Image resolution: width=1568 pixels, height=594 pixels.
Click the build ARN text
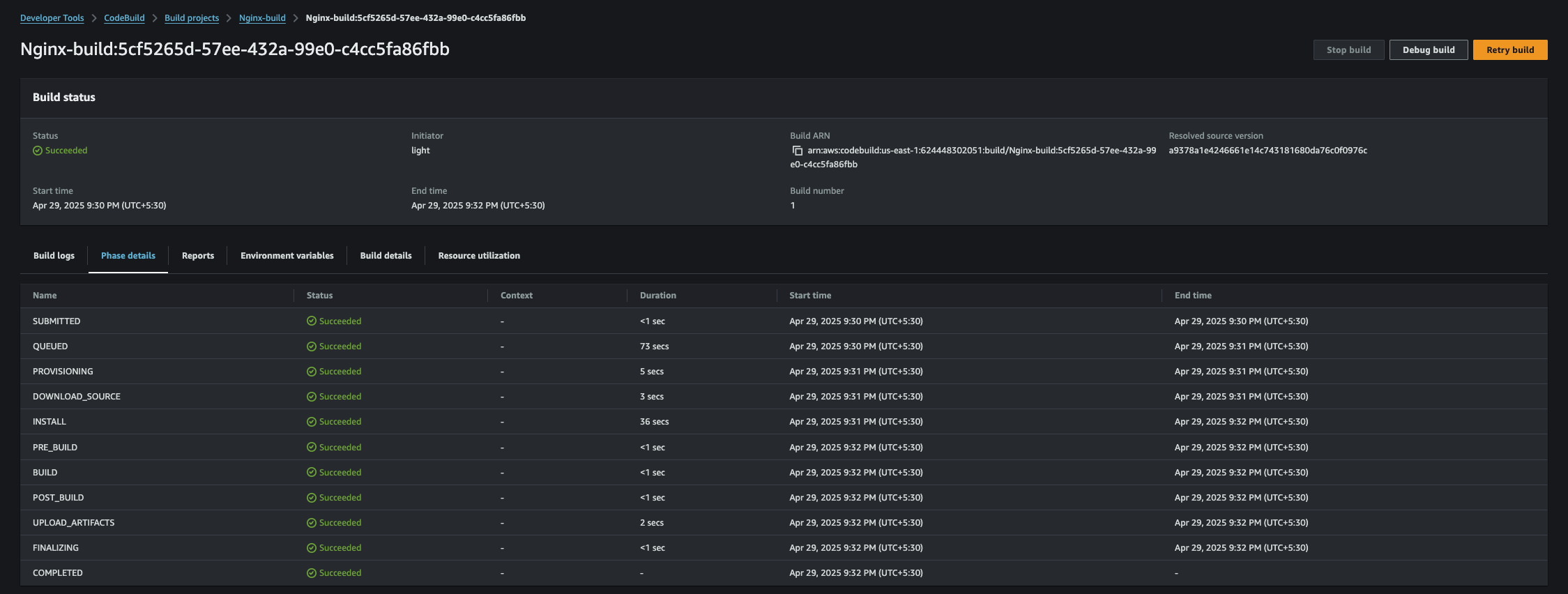[x=975, y=158]
